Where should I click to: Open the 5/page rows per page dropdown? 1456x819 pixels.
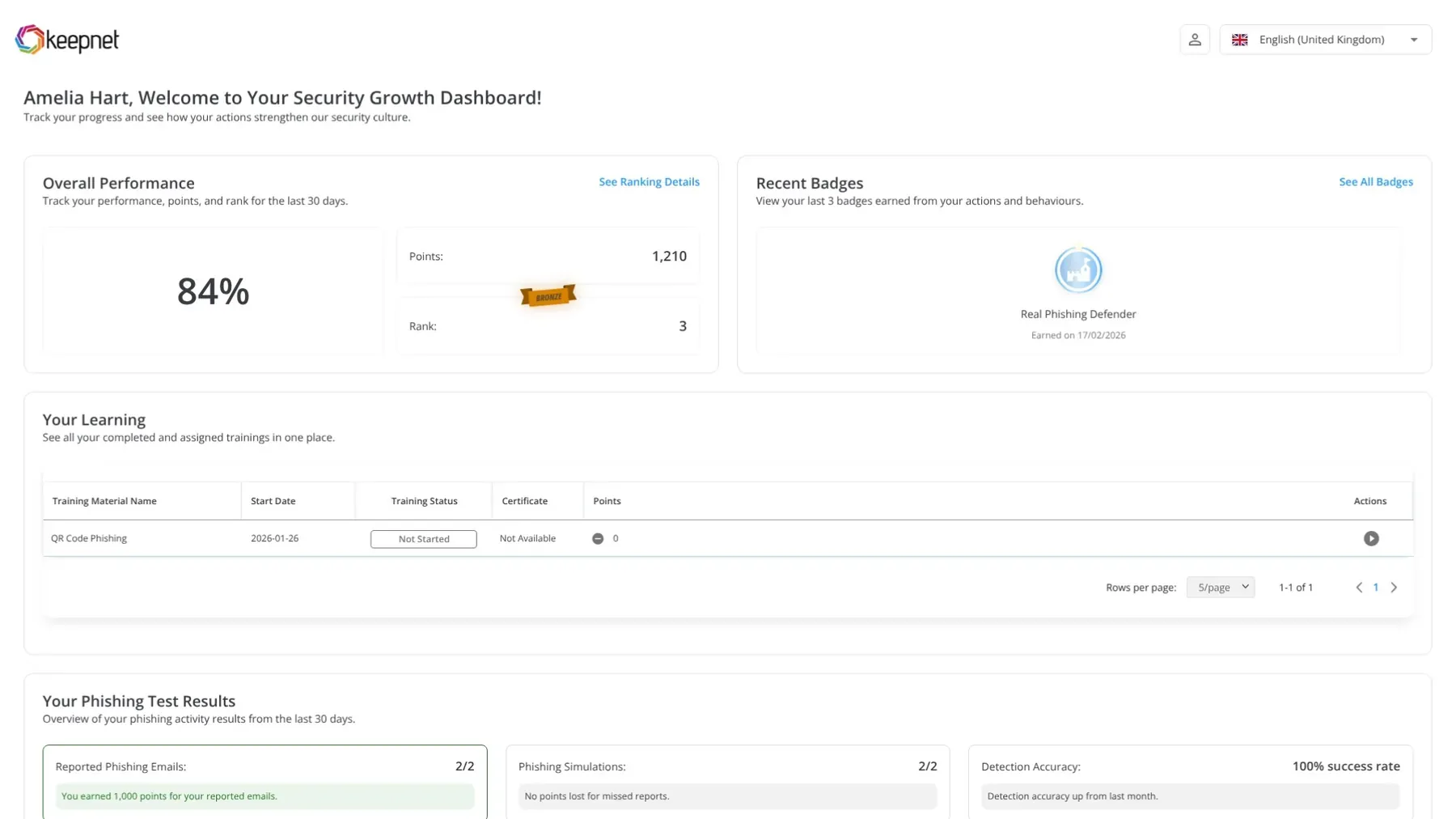1220,588
